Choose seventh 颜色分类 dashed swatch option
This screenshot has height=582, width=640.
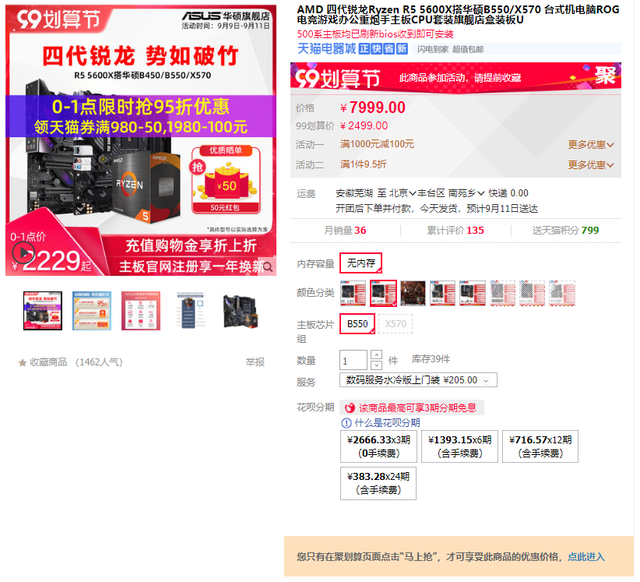coord(532,293)
